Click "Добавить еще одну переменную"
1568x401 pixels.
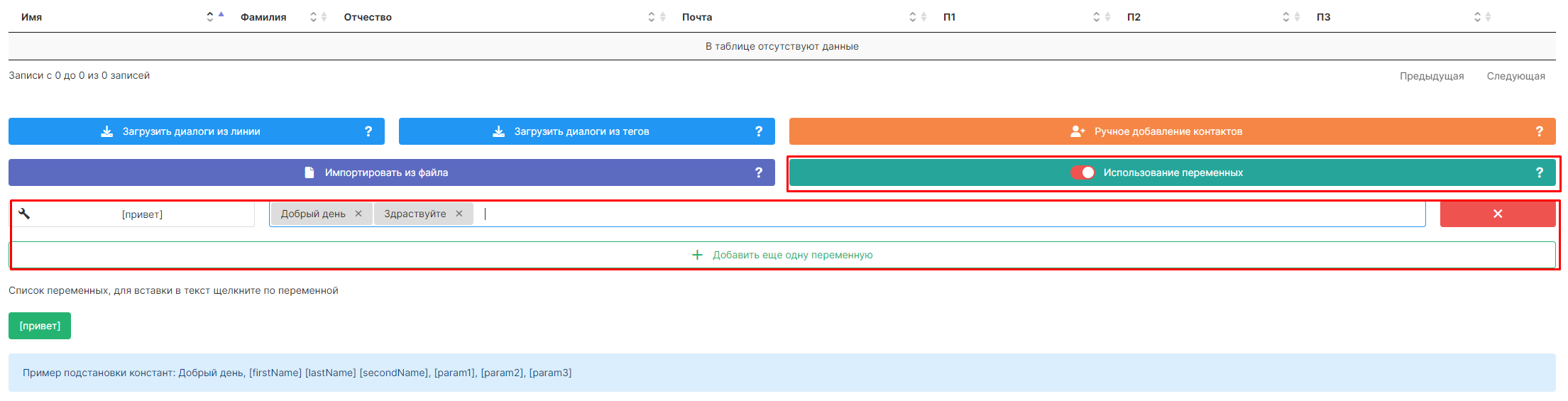pos(782,255)
